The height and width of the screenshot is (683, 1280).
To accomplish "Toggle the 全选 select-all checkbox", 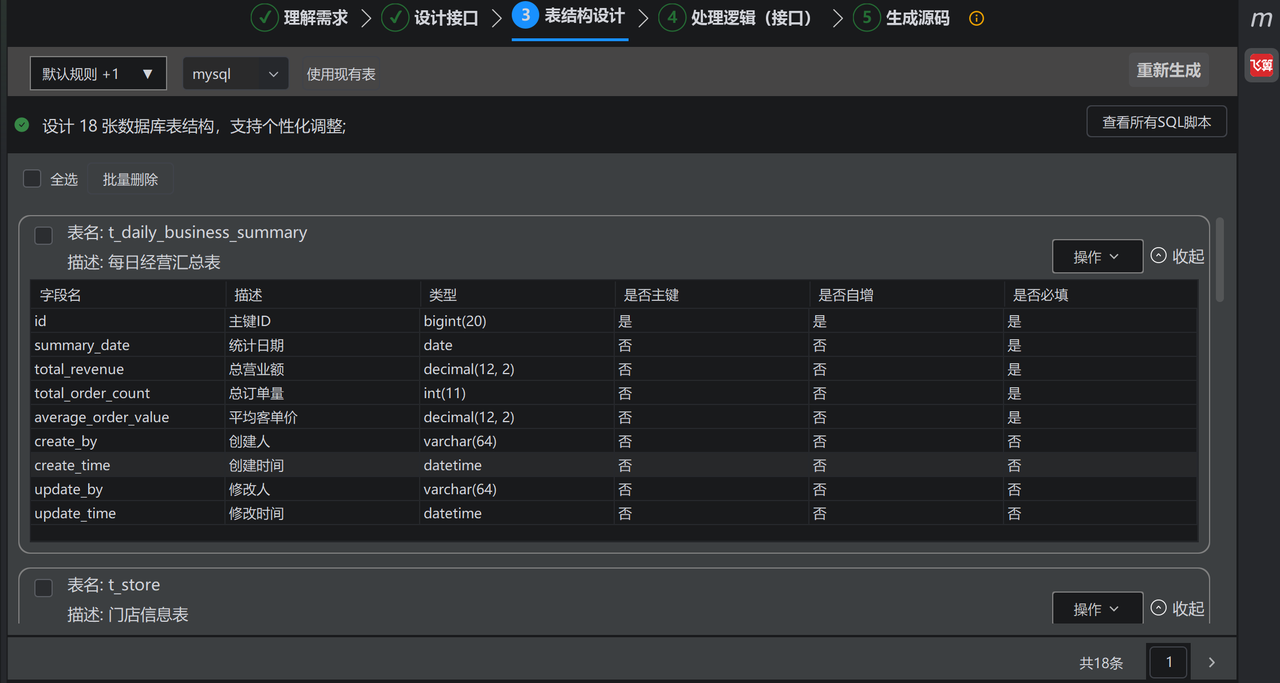I will (x=32, y=178).
